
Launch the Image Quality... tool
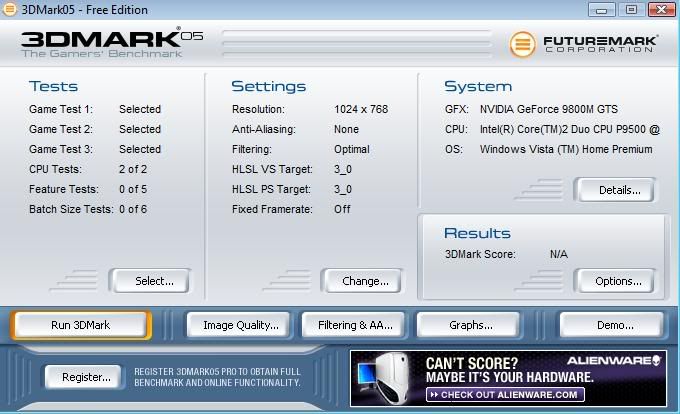click(239, 325)
